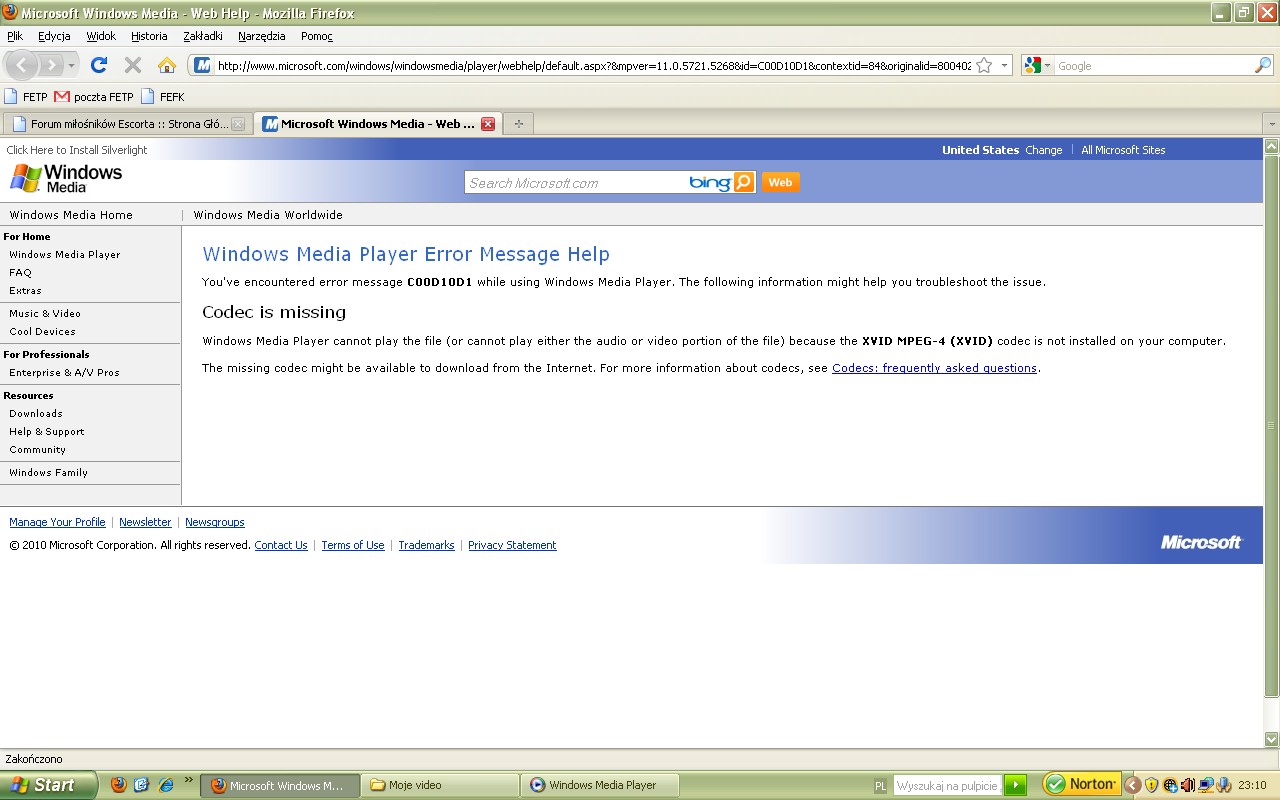
Task: Expand the URL history dropdown arrow
Action: pyautogui.click(x=1004, y=65)
